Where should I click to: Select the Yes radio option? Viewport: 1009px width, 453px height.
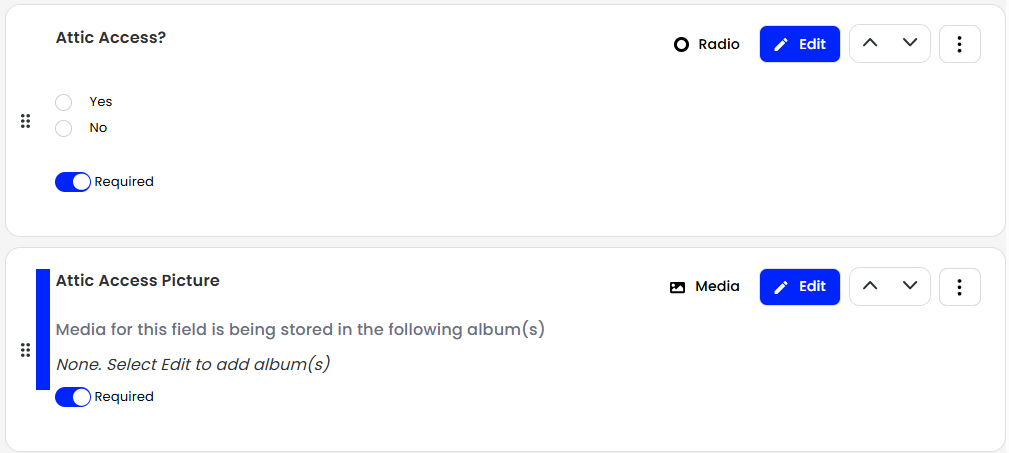pos(63,102)
